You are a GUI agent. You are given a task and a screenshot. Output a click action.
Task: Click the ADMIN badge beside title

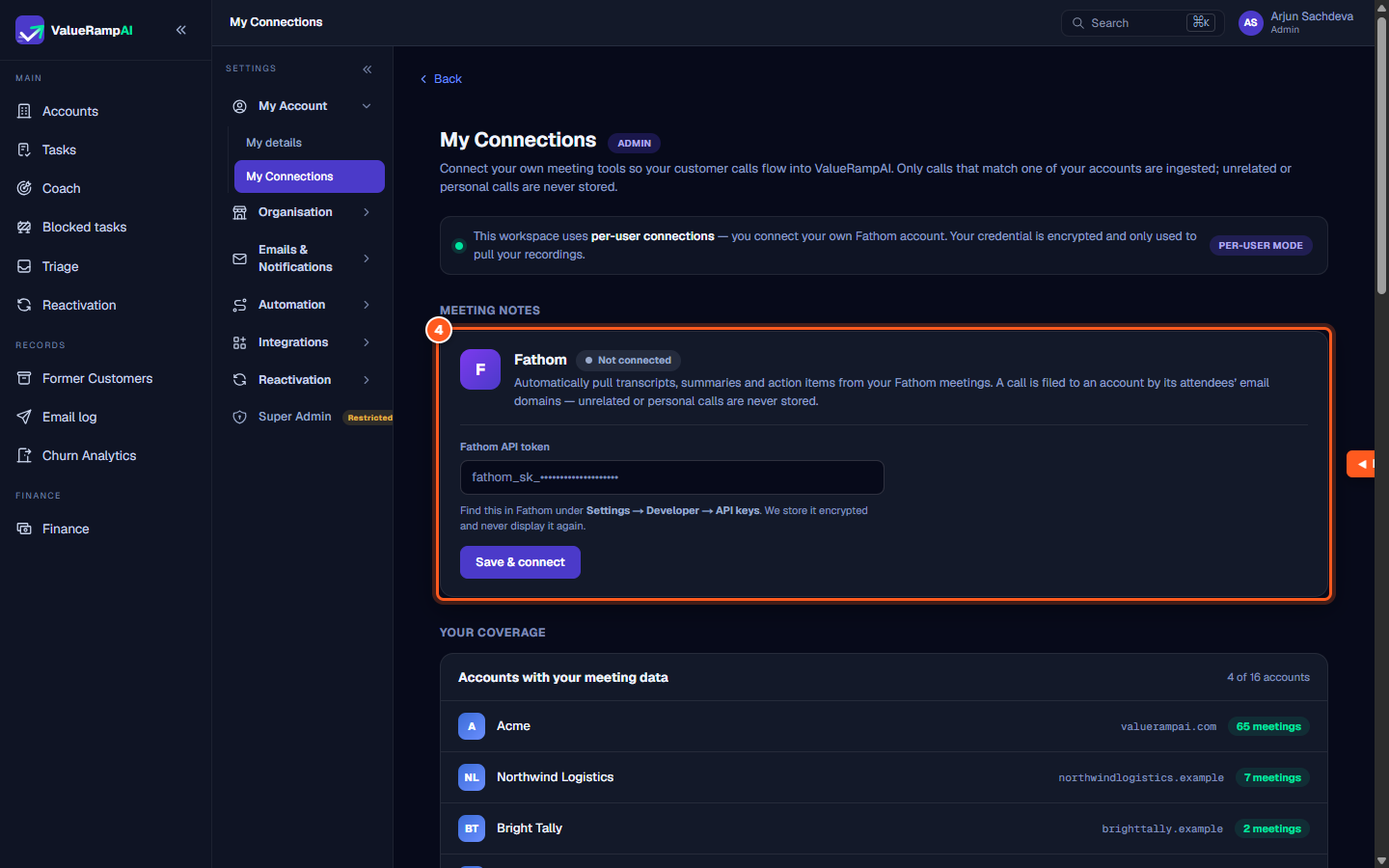(634, 144)
